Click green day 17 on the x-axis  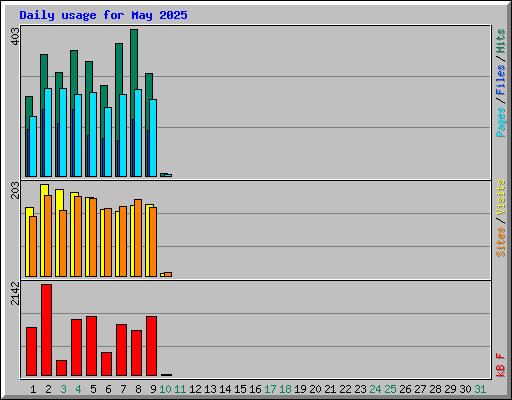(270, 389)
